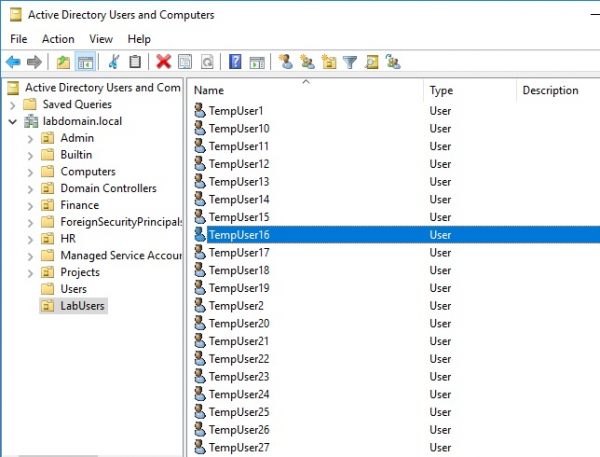The width and height of the screenshot is (600, 457).
Task: Click the TempUser20 user icon
Action: tap(200, 323)
